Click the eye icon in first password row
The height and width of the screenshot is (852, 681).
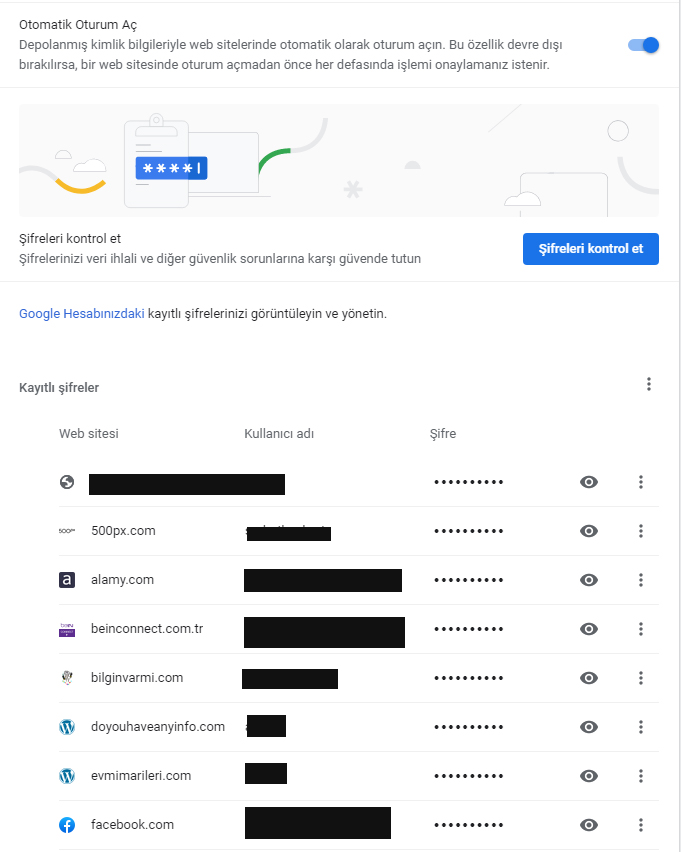(x=589, y=482)
